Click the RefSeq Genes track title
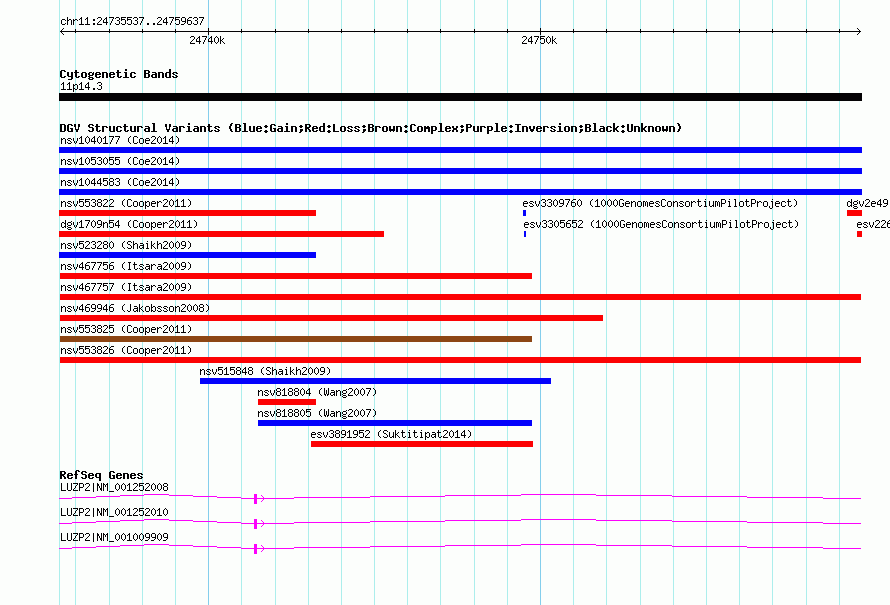Image resolution: width=890 pixels, height=605 pixels. 101,475
